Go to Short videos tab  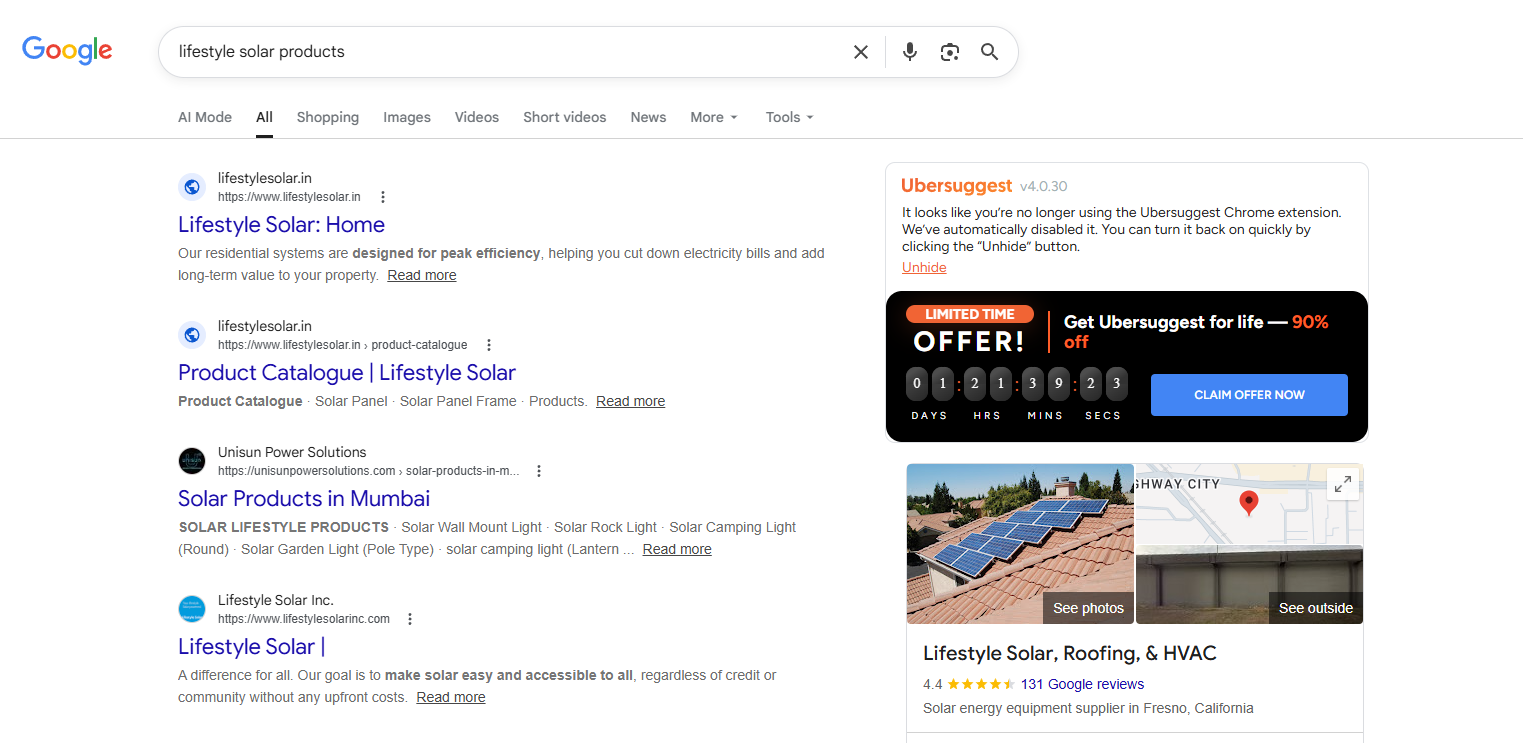point(565,117)
